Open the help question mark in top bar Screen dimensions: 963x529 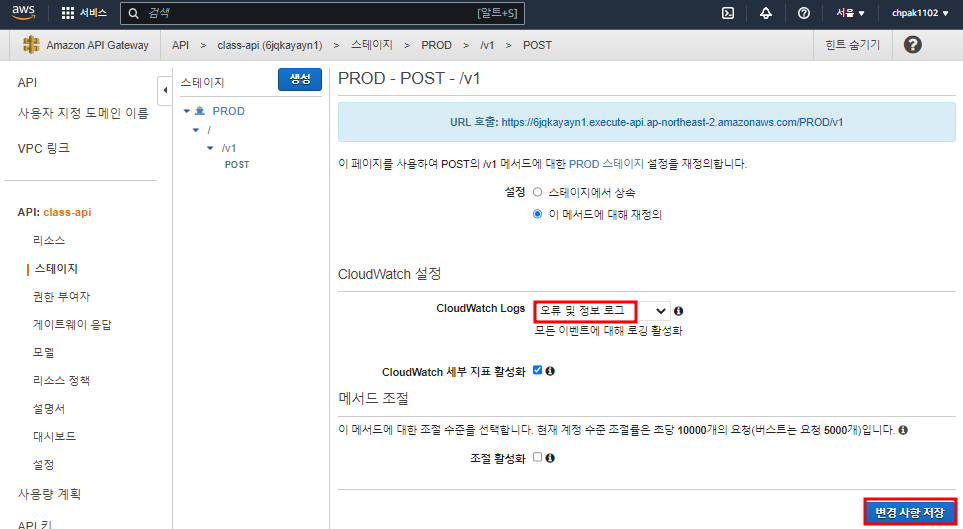pyautogui.click(x=803, y=13)
